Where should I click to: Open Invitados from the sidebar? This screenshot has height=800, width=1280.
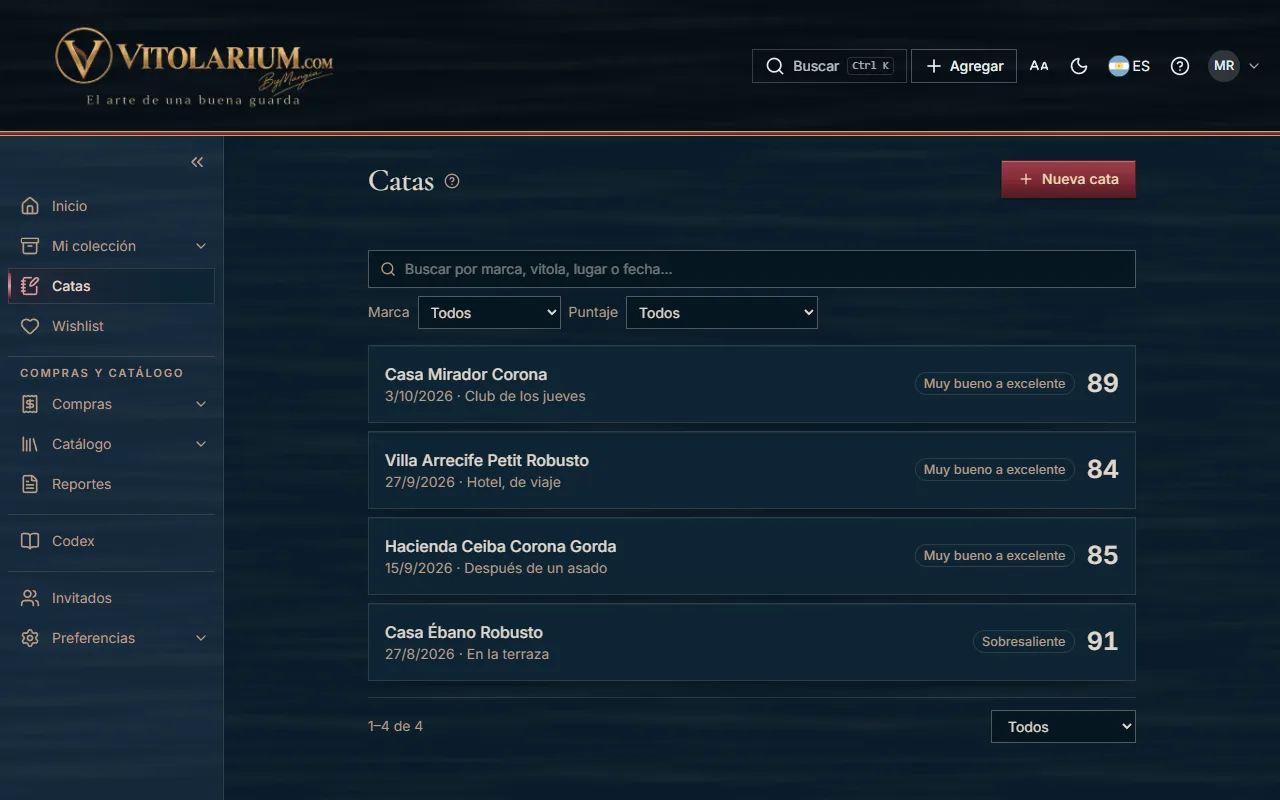[111, 598]
